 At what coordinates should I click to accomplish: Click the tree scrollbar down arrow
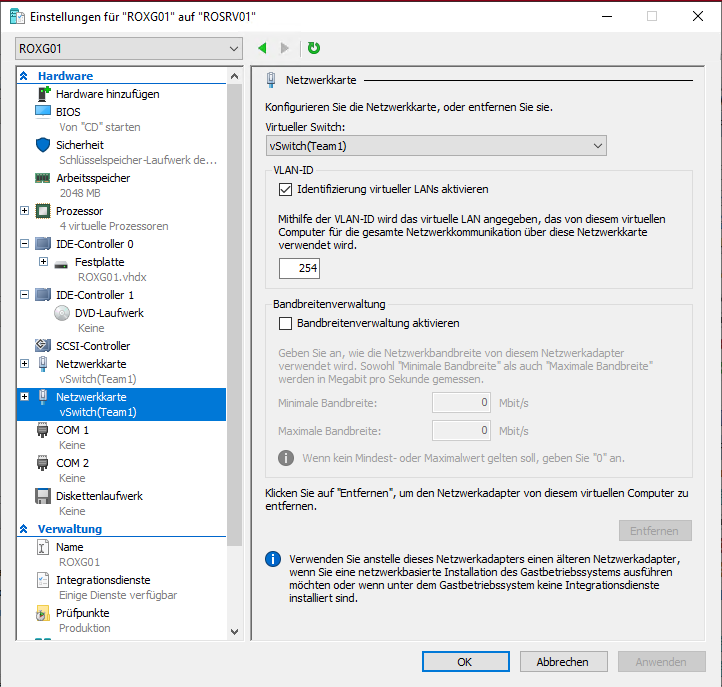click(234, 632)
